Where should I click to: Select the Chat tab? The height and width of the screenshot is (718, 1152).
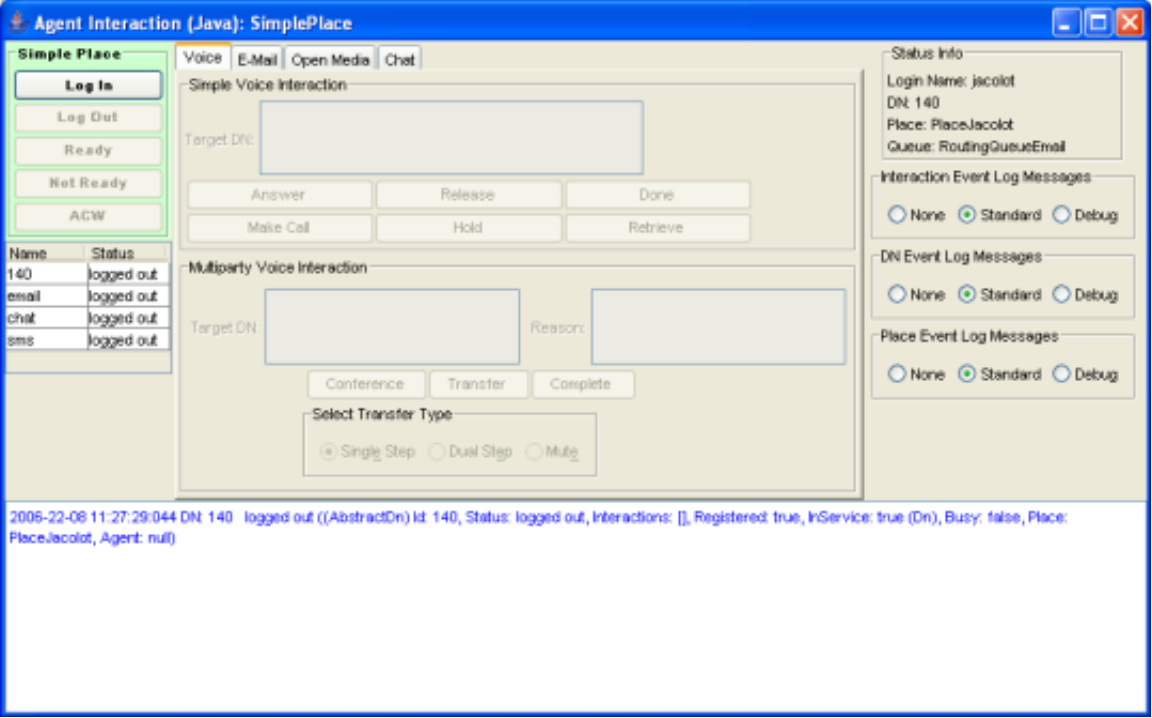tap(400, 60)
